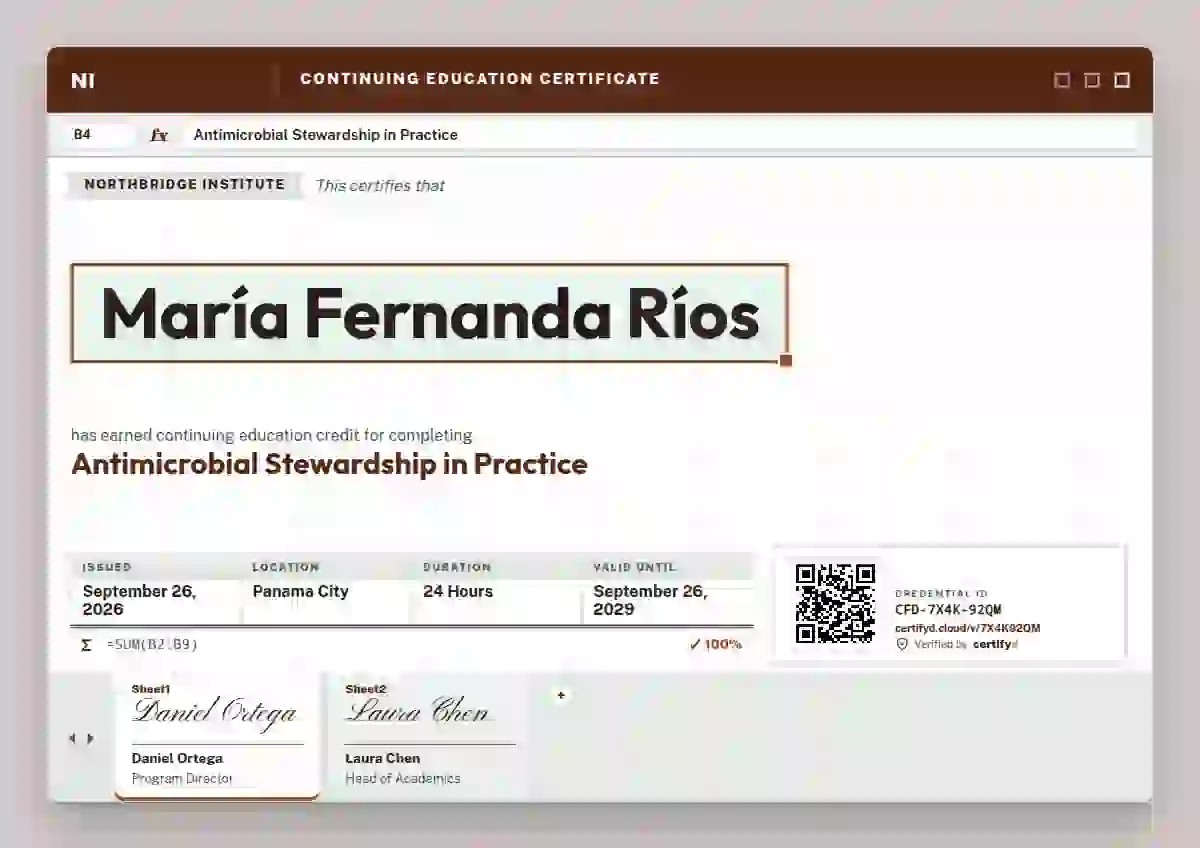
Task: Click the first window control square
Action: (x=1062, y=80)
